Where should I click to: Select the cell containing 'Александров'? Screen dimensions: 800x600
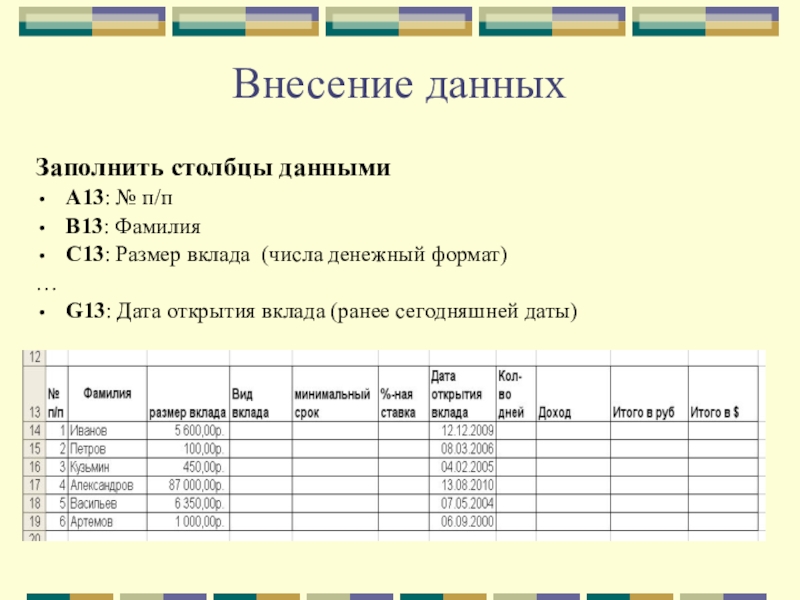pyautogui.click(x=108, y=485)
